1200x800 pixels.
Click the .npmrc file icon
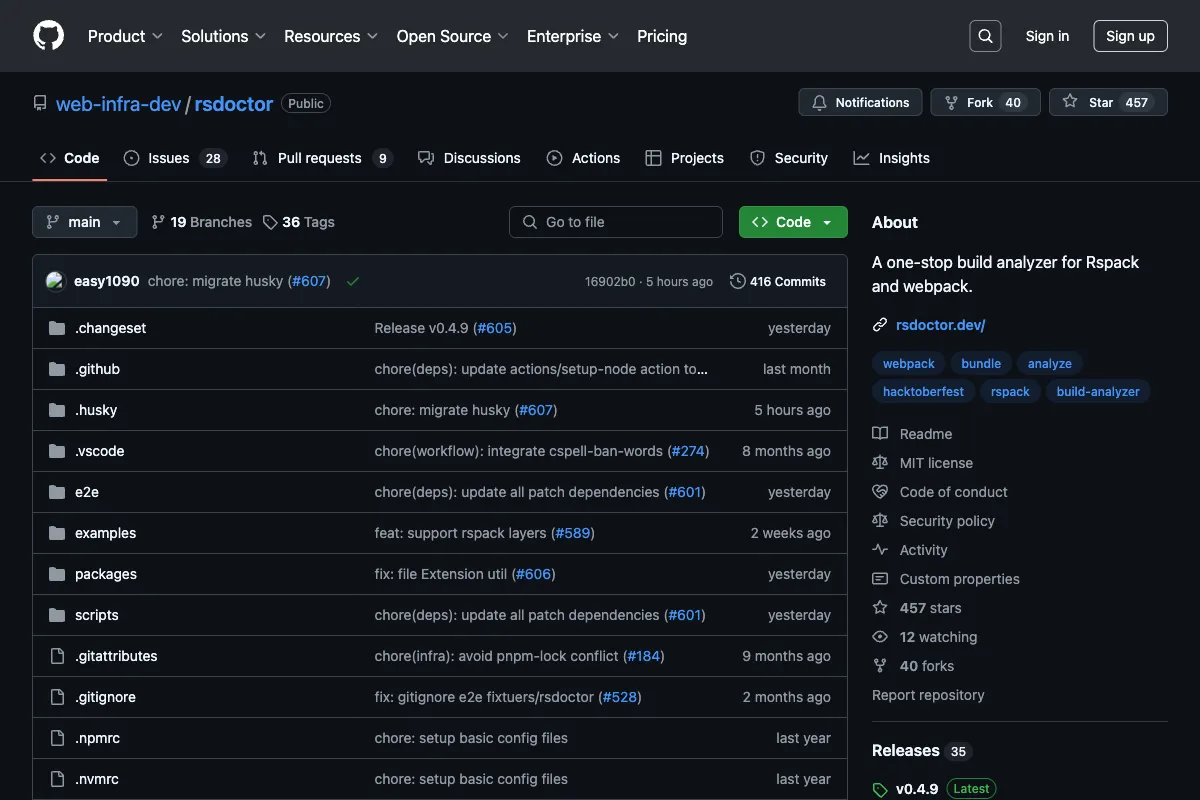click(x=57, y=738)
